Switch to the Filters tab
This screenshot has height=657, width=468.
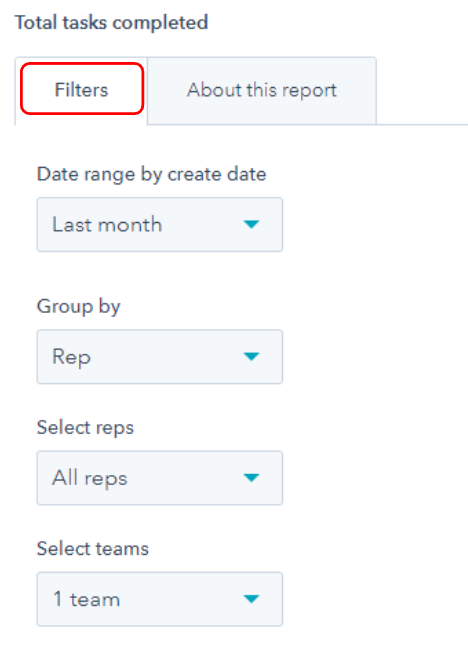(x=82, y=90)
